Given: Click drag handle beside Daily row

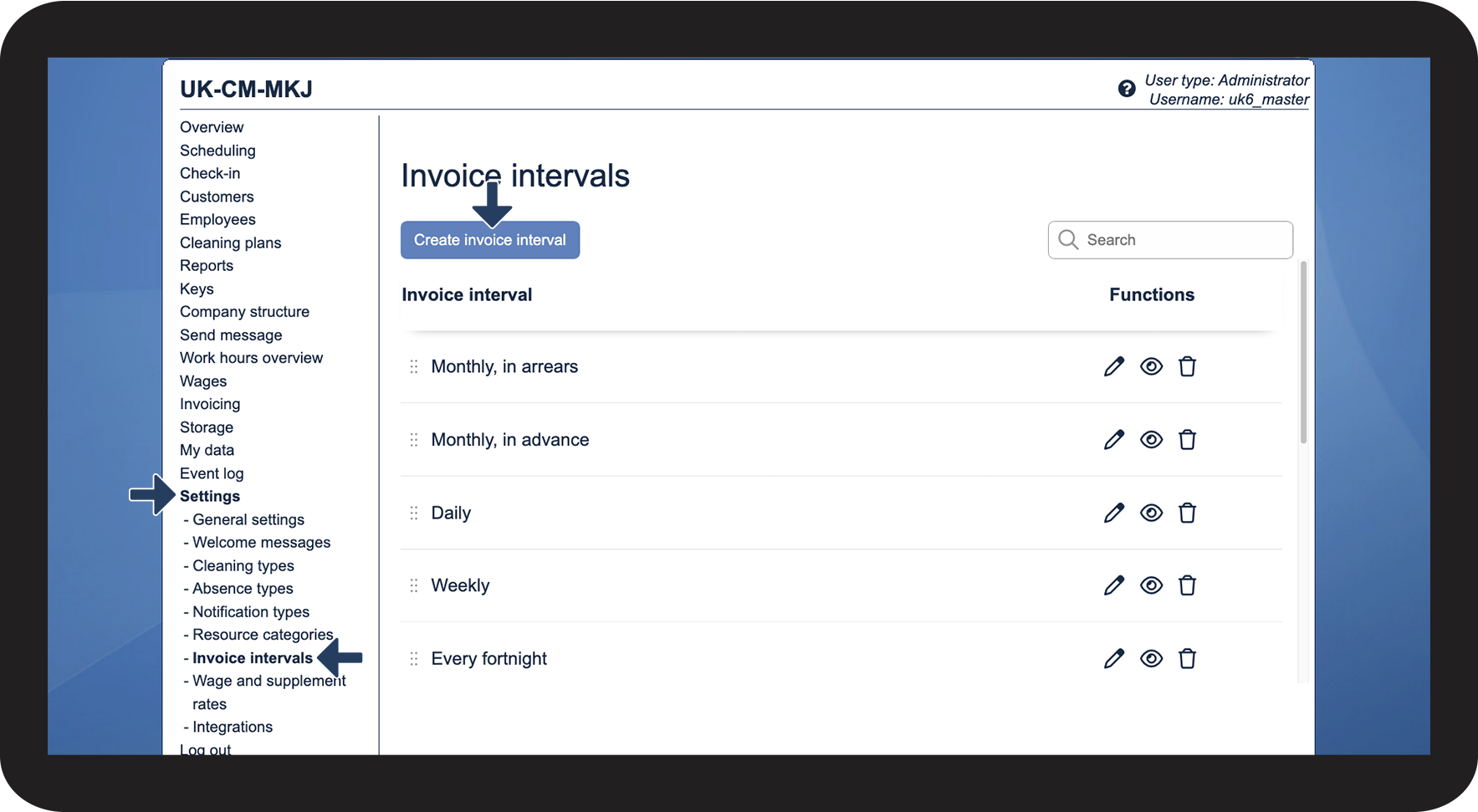Looking at the screenshot, I should click(414, 513).
